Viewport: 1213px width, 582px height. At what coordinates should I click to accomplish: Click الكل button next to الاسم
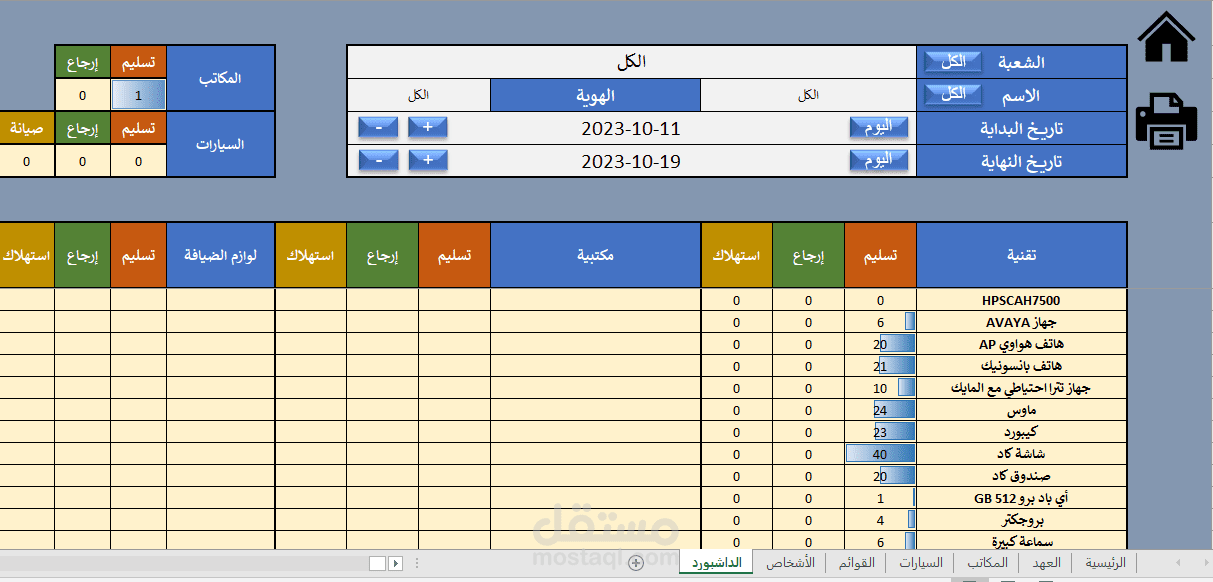click(x=954, y=94)
